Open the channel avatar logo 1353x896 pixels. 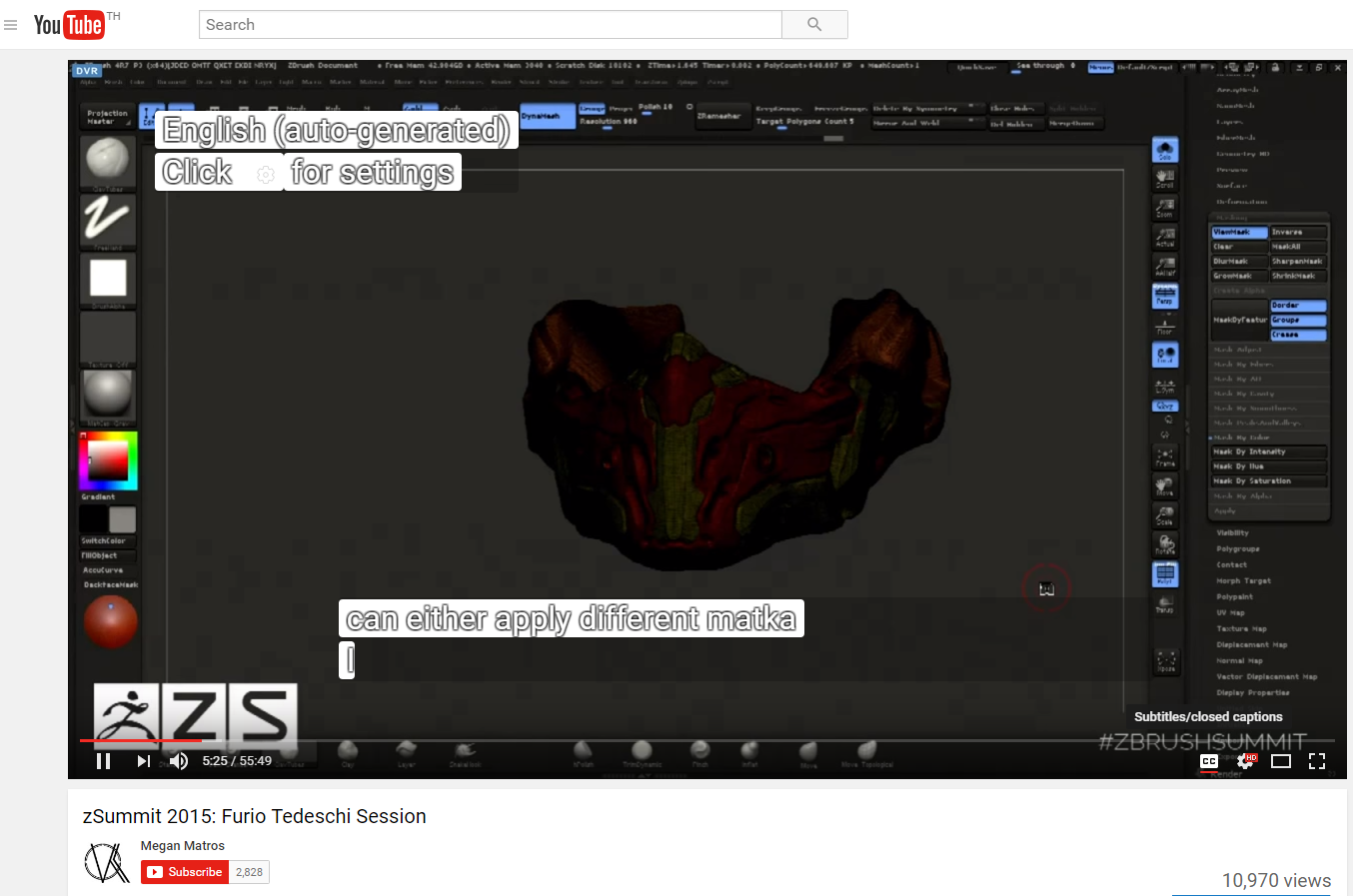(107, 862)
